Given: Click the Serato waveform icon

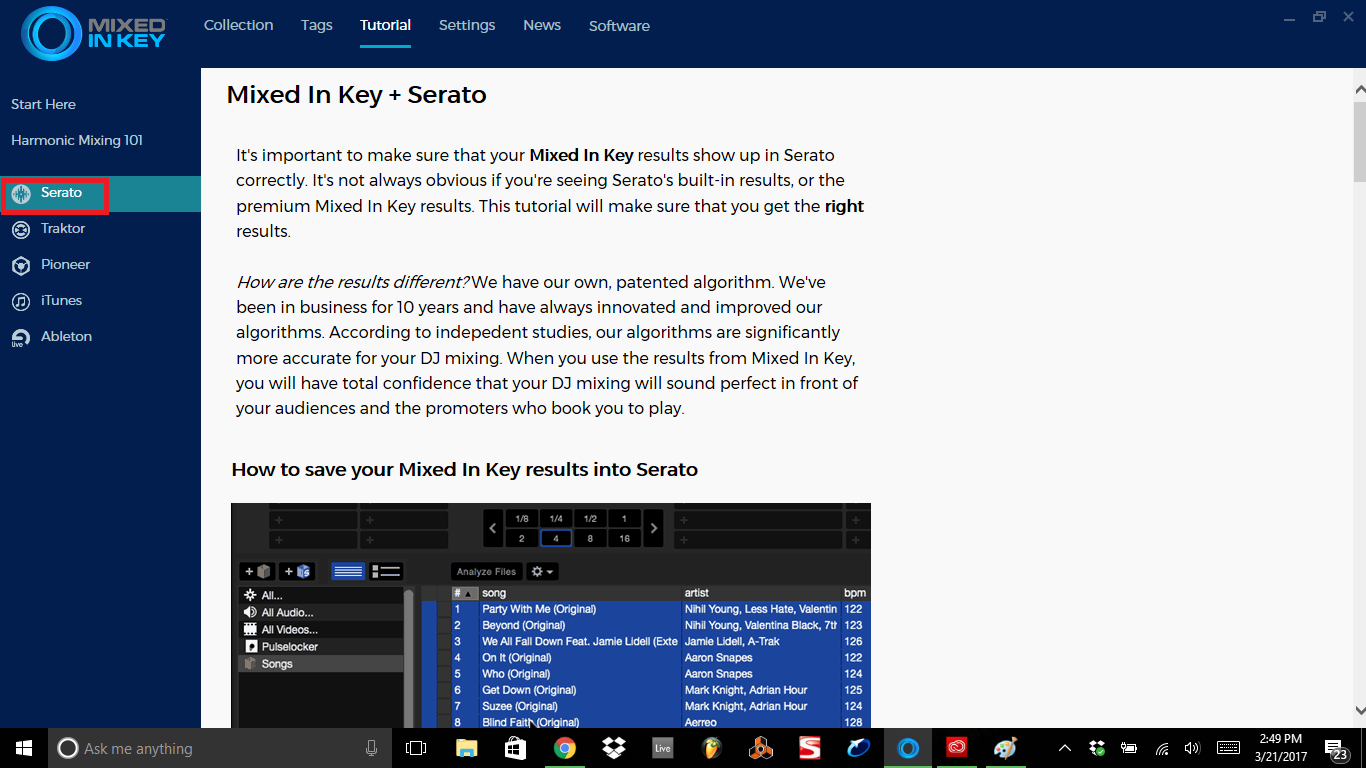Looking at the screenshot, I should coord(21,194).
